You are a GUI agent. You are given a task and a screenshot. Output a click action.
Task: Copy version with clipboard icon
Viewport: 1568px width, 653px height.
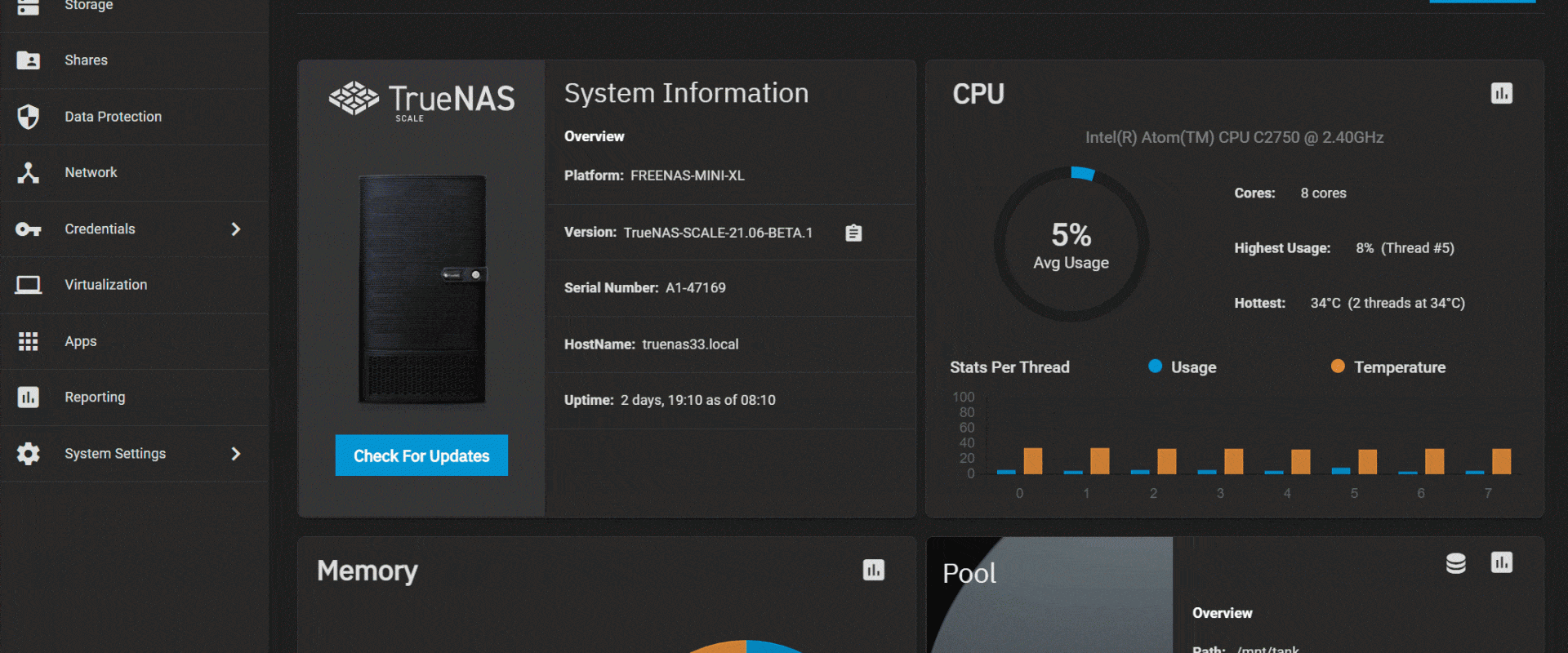click(x=853, y=233)
